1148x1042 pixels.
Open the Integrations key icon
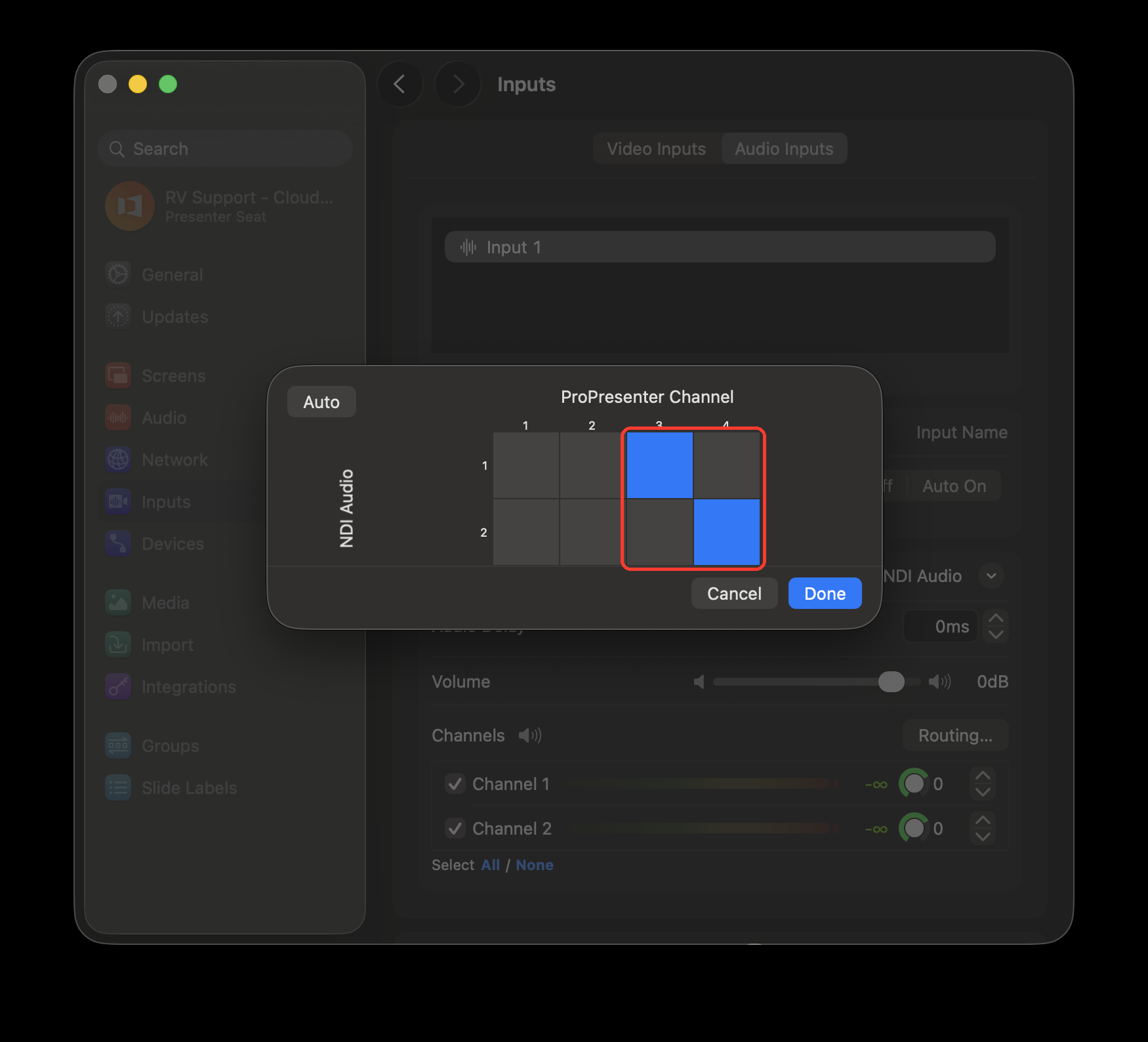118,686
